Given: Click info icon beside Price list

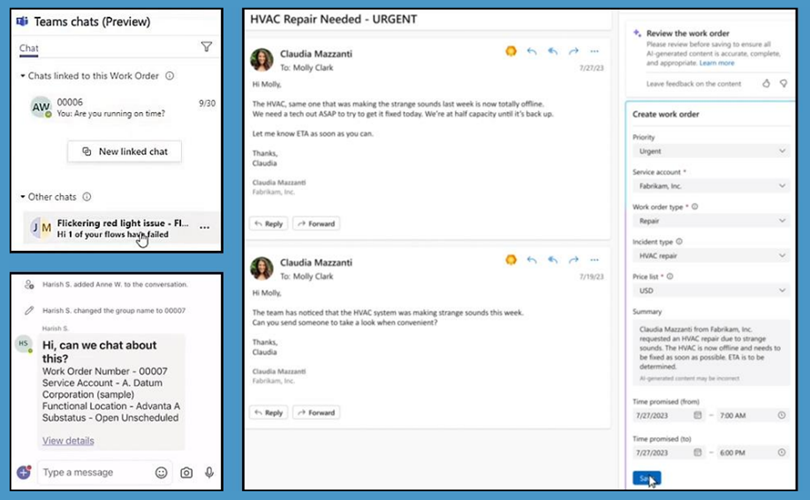Looking at the screenshot, I should 670,276.
